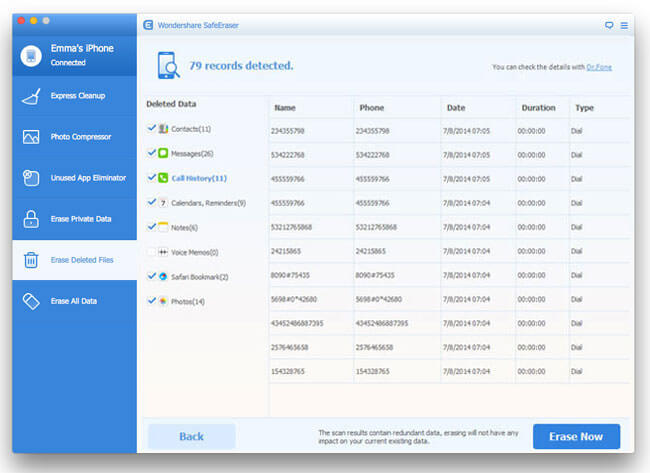Click the Wondershare SafeEraser logo icon
The image size is (650, 473).
click(x=148, y=25)
